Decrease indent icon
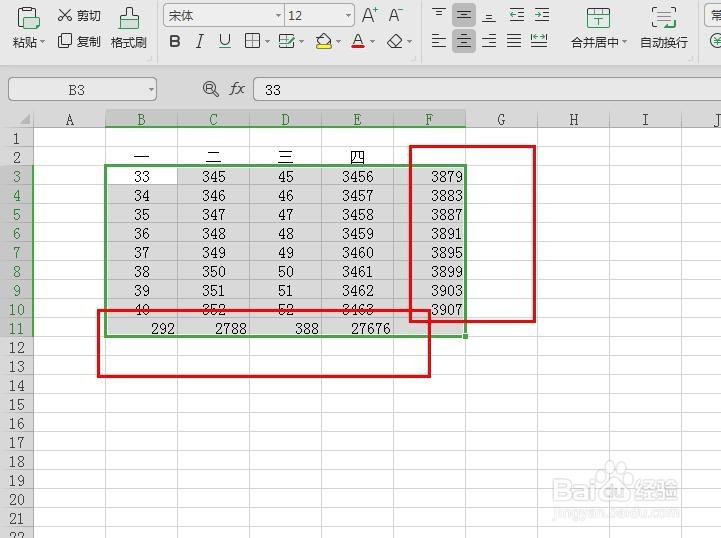Screen dimensions: 721x538 (x=517, y=16)
